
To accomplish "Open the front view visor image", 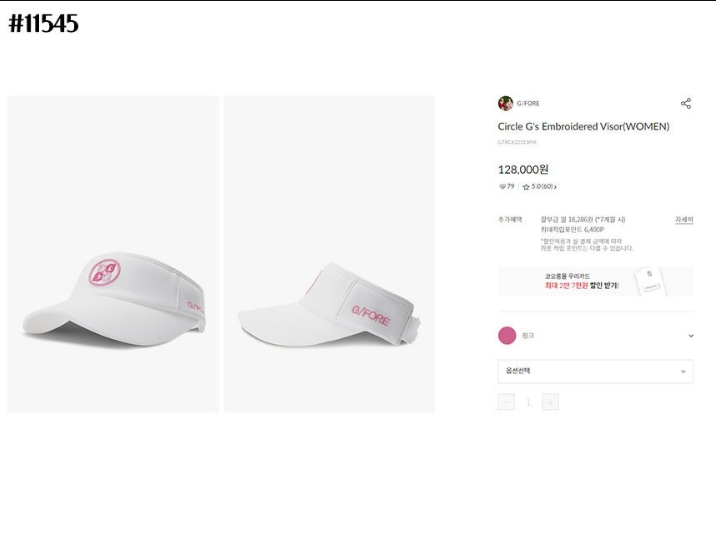I will click(113, 254).
